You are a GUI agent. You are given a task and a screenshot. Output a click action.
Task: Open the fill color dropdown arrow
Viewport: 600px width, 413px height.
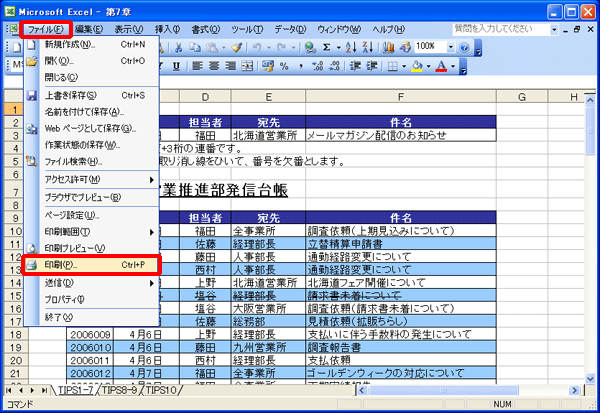click(429, 67)
